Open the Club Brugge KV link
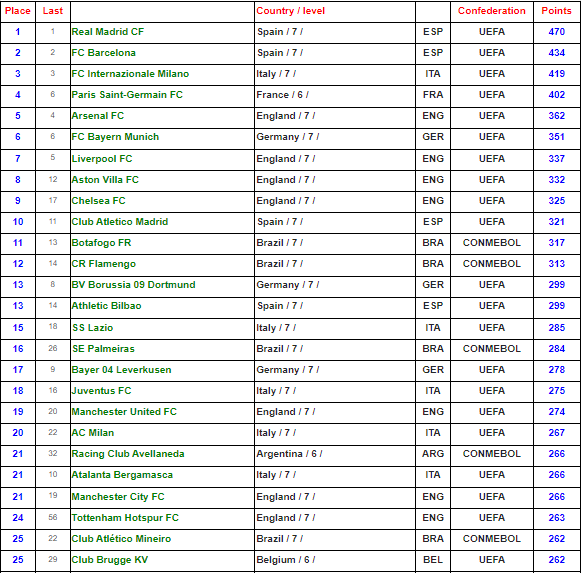This screenshot has width=583, height=573. pyautogui.click(x=109, y=560)
